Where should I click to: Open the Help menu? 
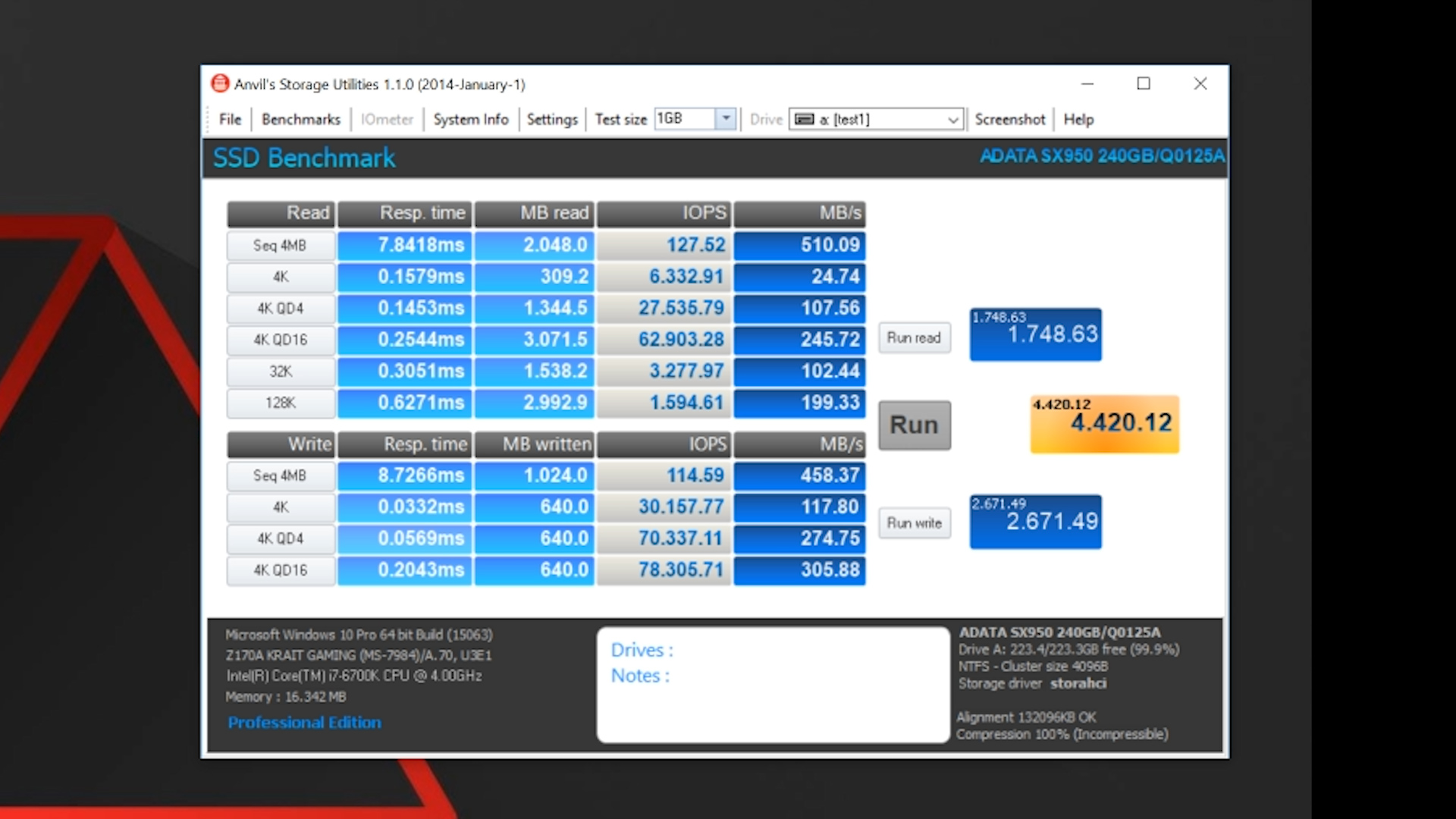tap(1078, 119)
